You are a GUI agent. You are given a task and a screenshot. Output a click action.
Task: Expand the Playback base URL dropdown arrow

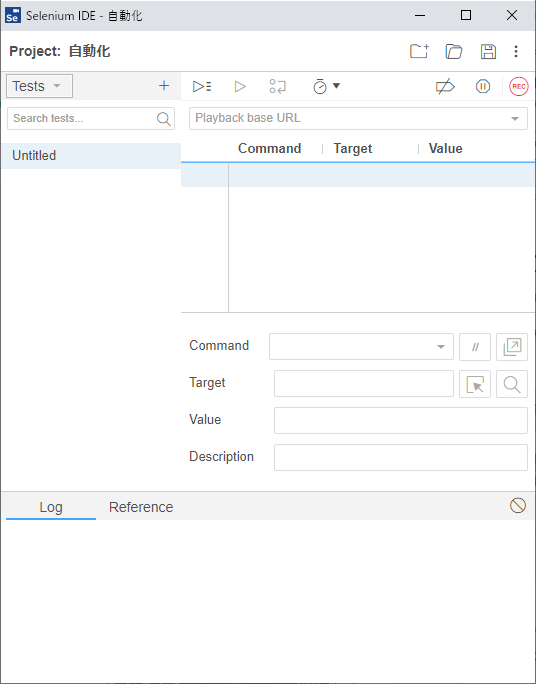[x=515, y=119]
